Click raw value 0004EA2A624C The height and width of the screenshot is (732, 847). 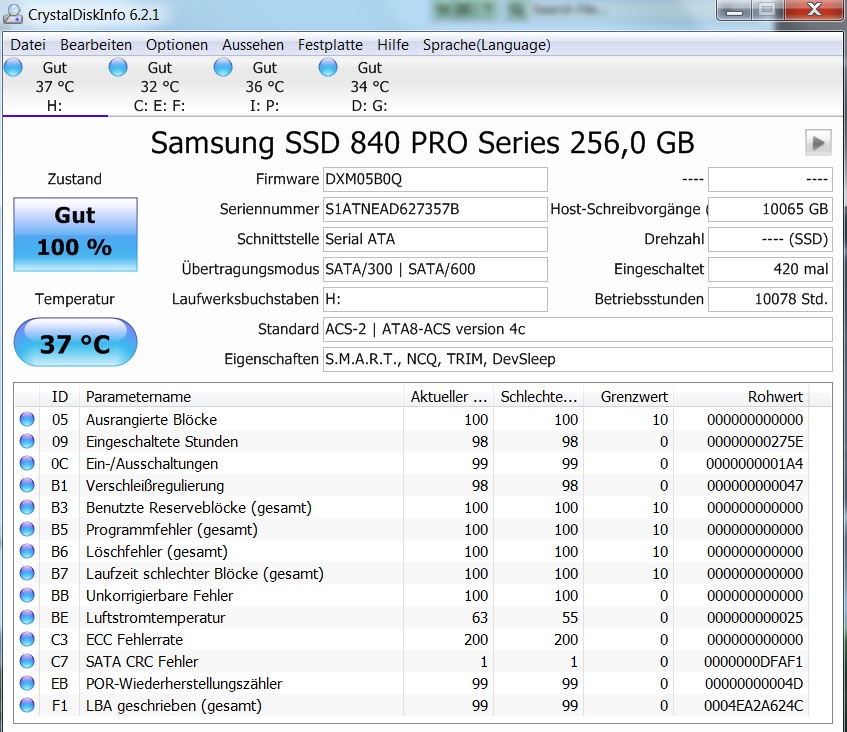click(x=753, y=706)
